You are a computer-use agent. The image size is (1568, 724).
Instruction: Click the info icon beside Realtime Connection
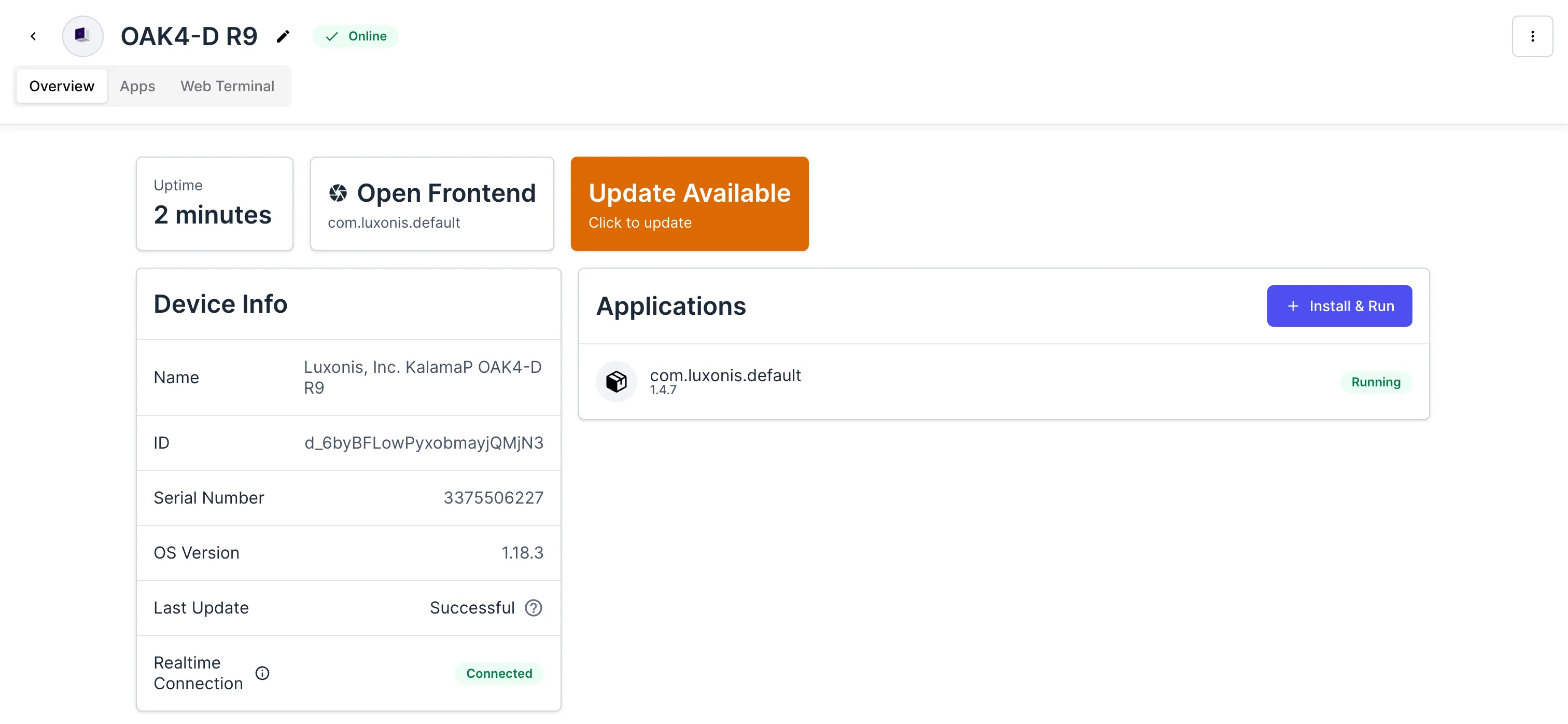262,673
